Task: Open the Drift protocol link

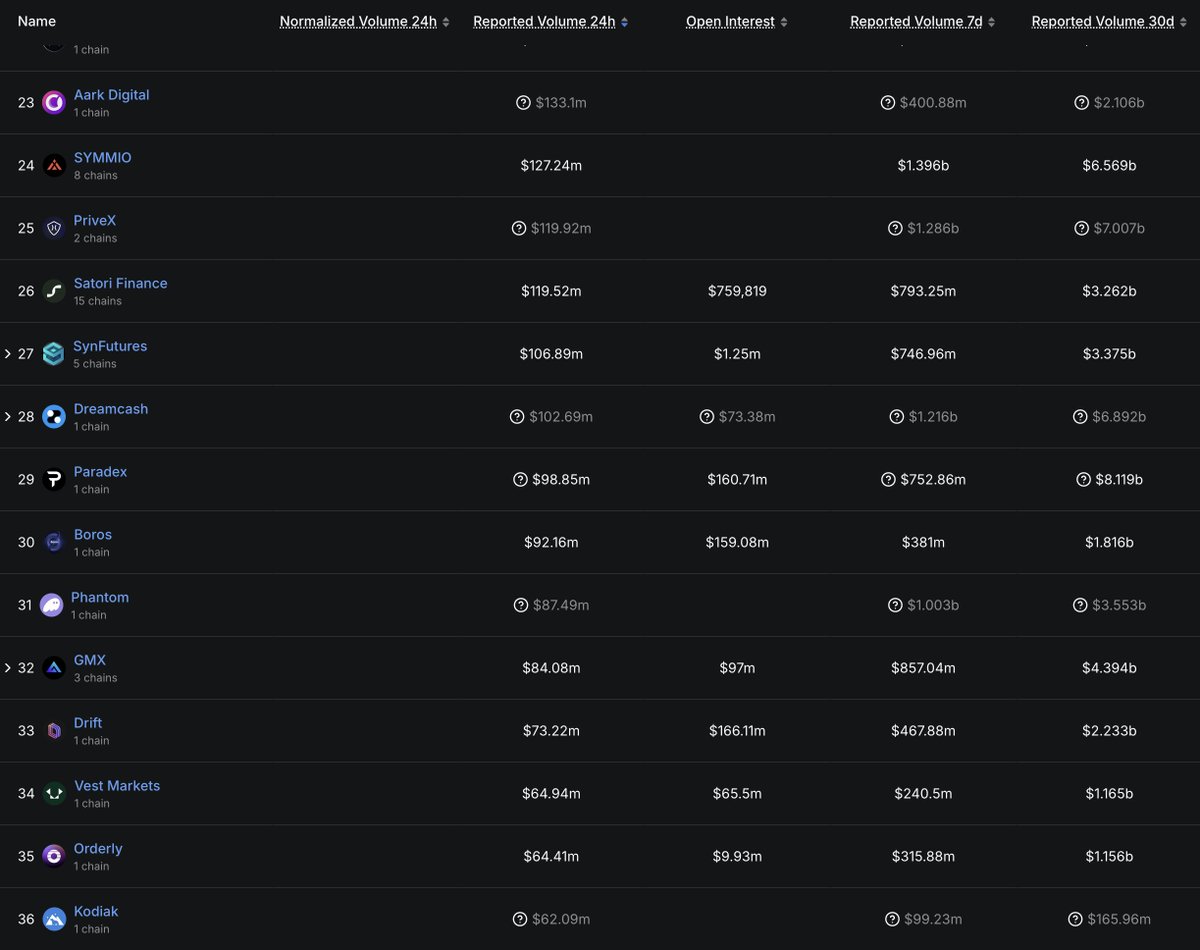Action: point(88,723)
